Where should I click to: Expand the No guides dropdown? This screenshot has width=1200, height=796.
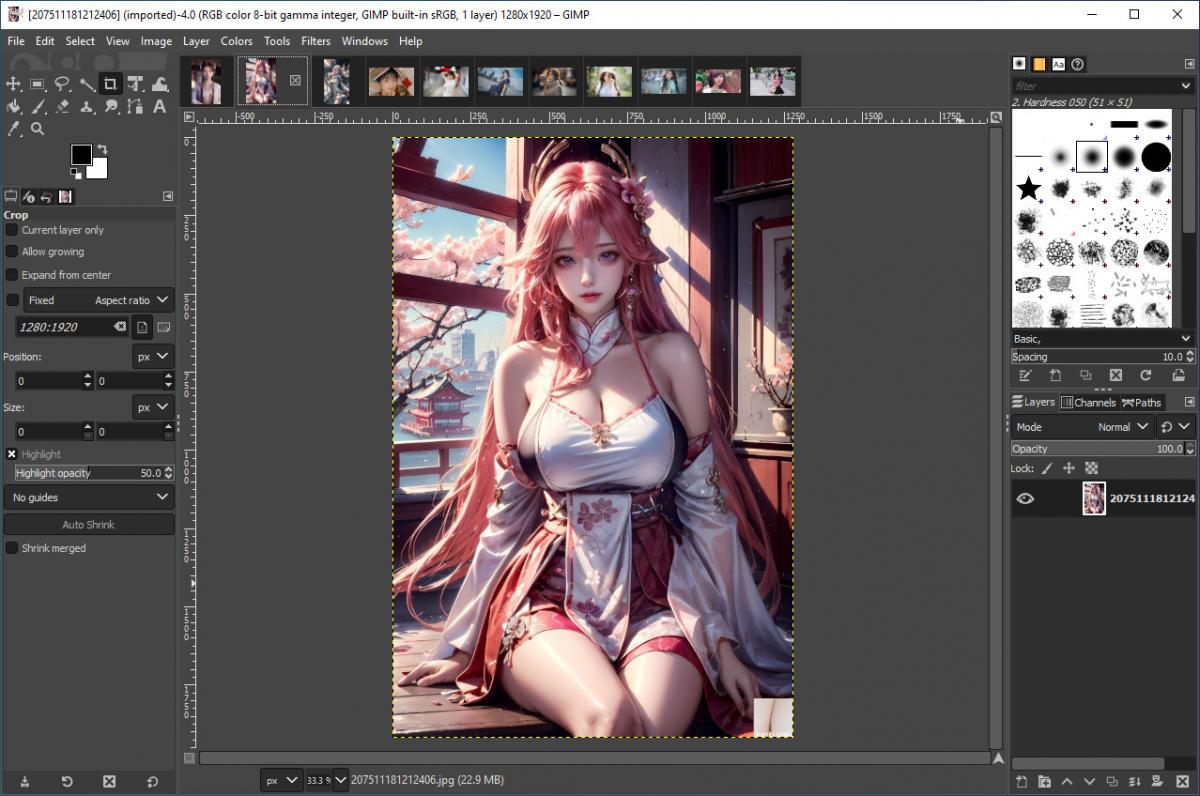coord(89,497)
